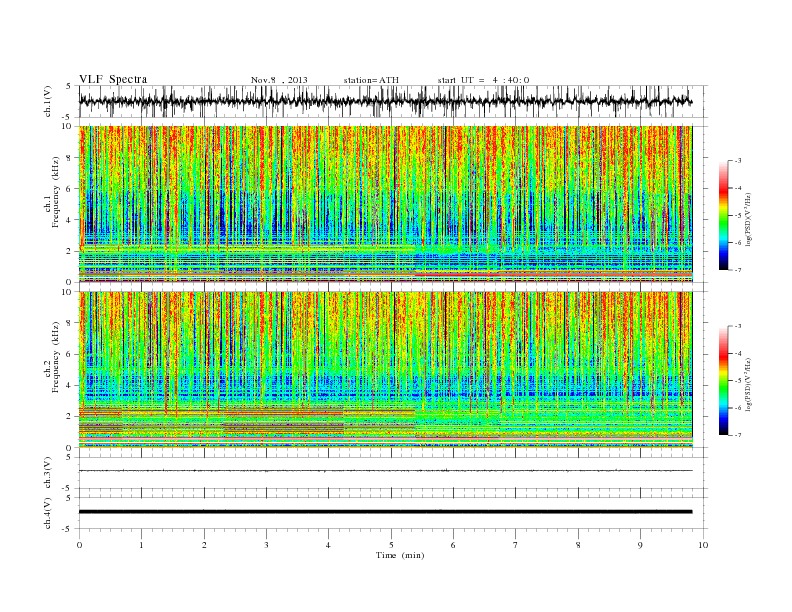The width and height of the screenshot is (792, 612).
Task: Click the ch.1 spectrogram color scale bar
Action: point(723,215)
